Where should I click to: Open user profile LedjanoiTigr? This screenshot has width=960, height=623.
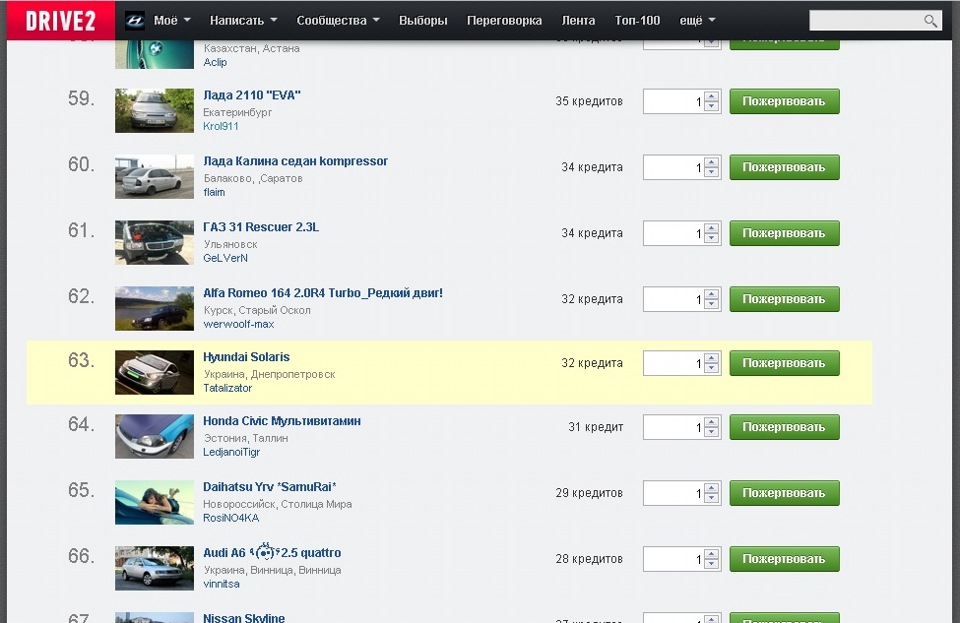click(231, 452)
